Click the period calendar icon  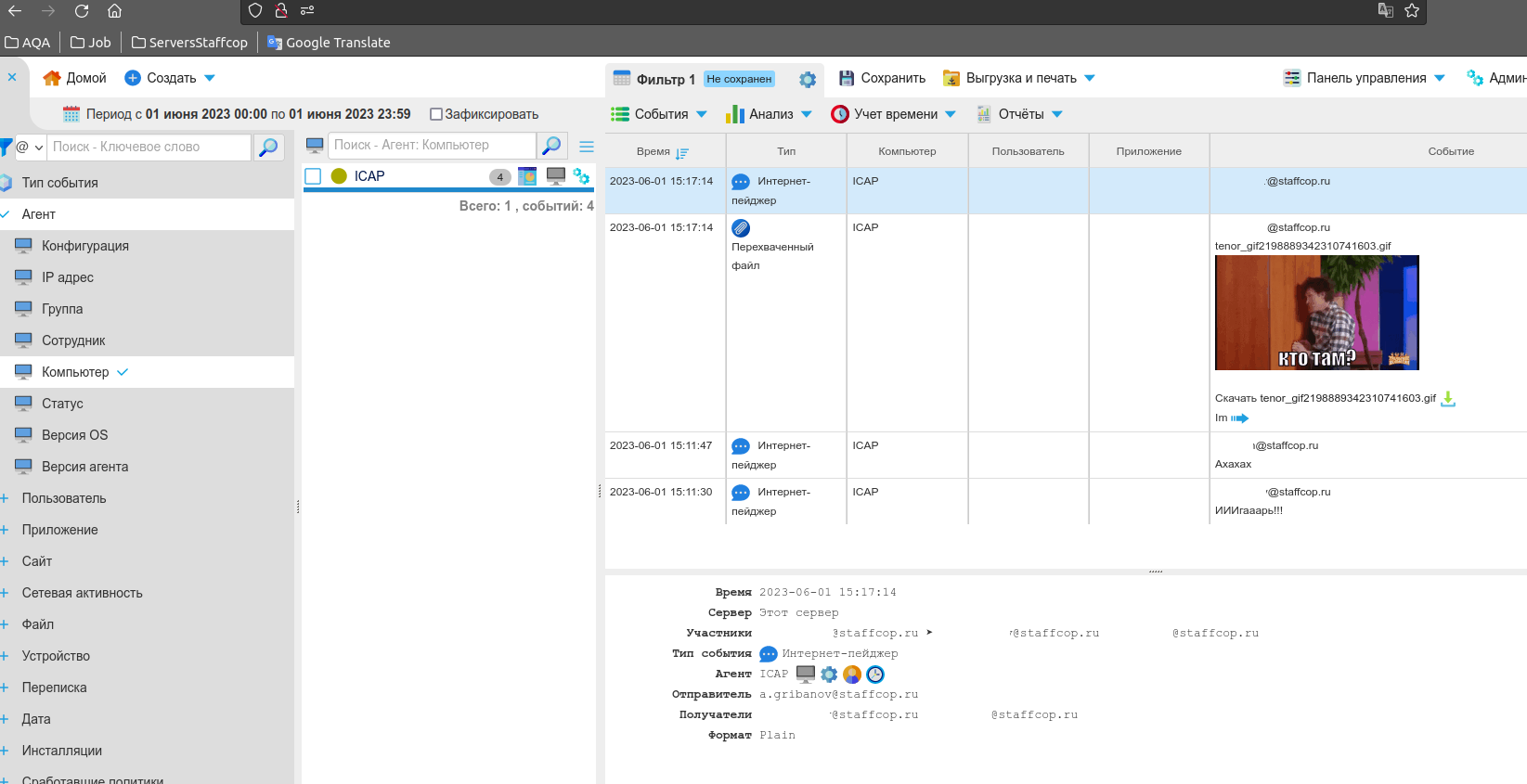[x=71, y=114]
